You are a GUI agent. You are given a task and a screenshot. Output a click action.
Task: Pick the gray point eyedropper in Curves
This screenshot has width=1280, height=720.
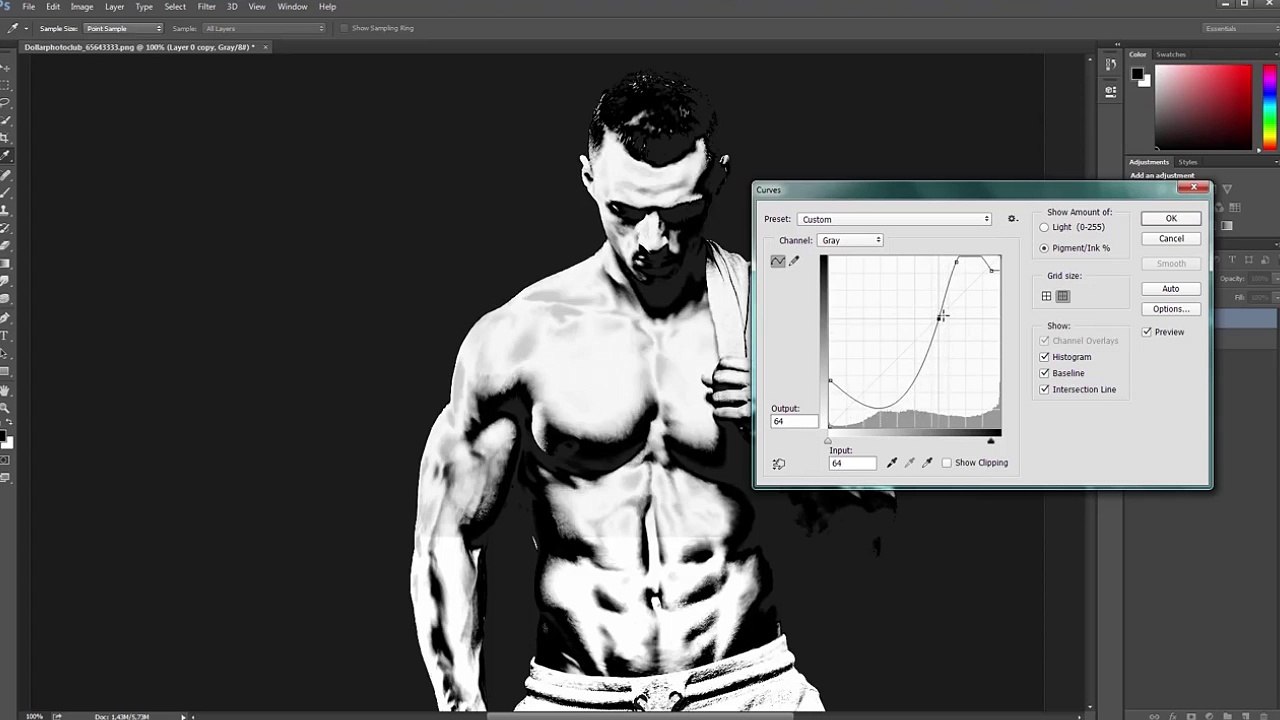pos(909,463)
